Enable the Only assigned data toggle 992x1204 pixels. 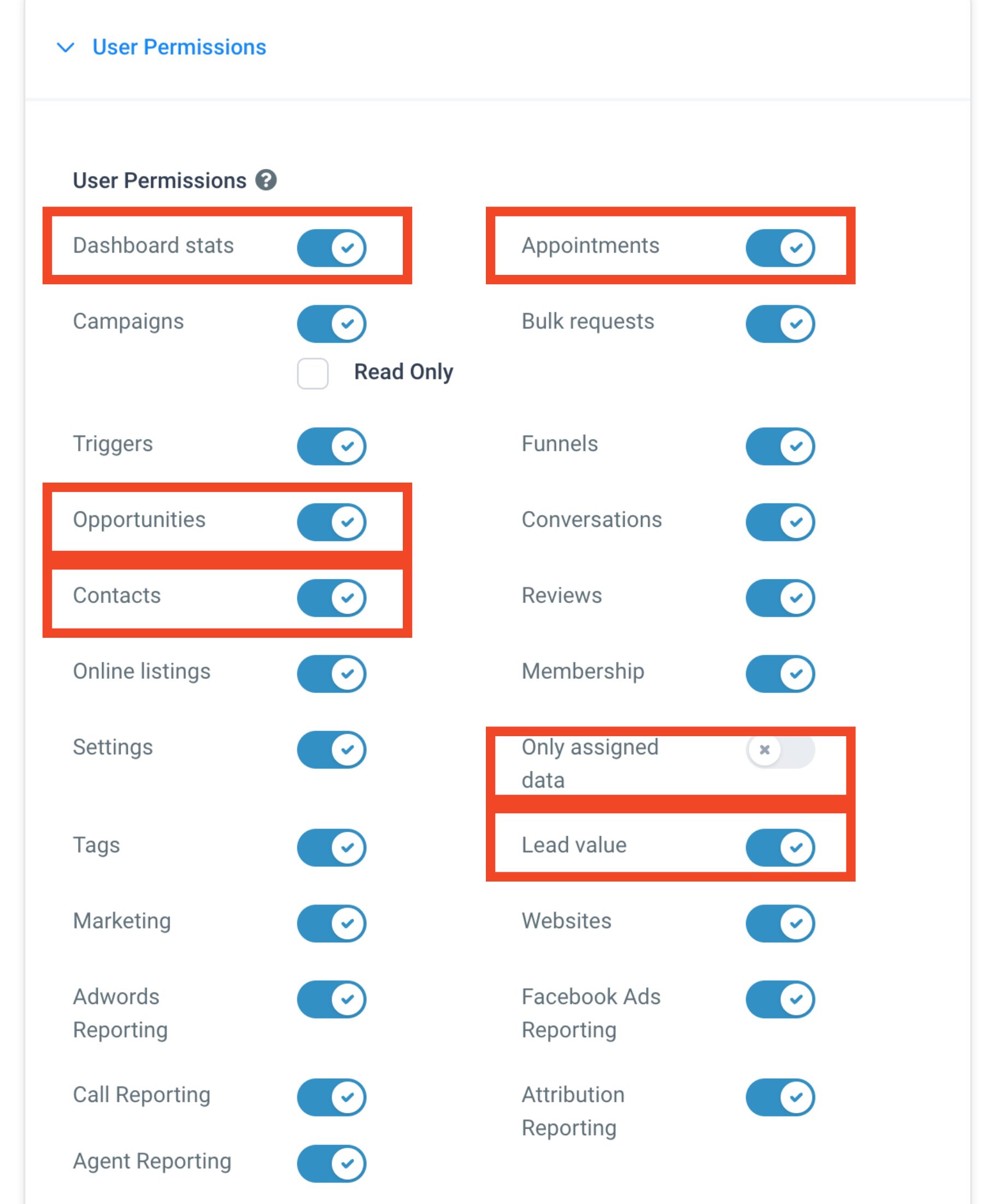(x=780, y=749)
